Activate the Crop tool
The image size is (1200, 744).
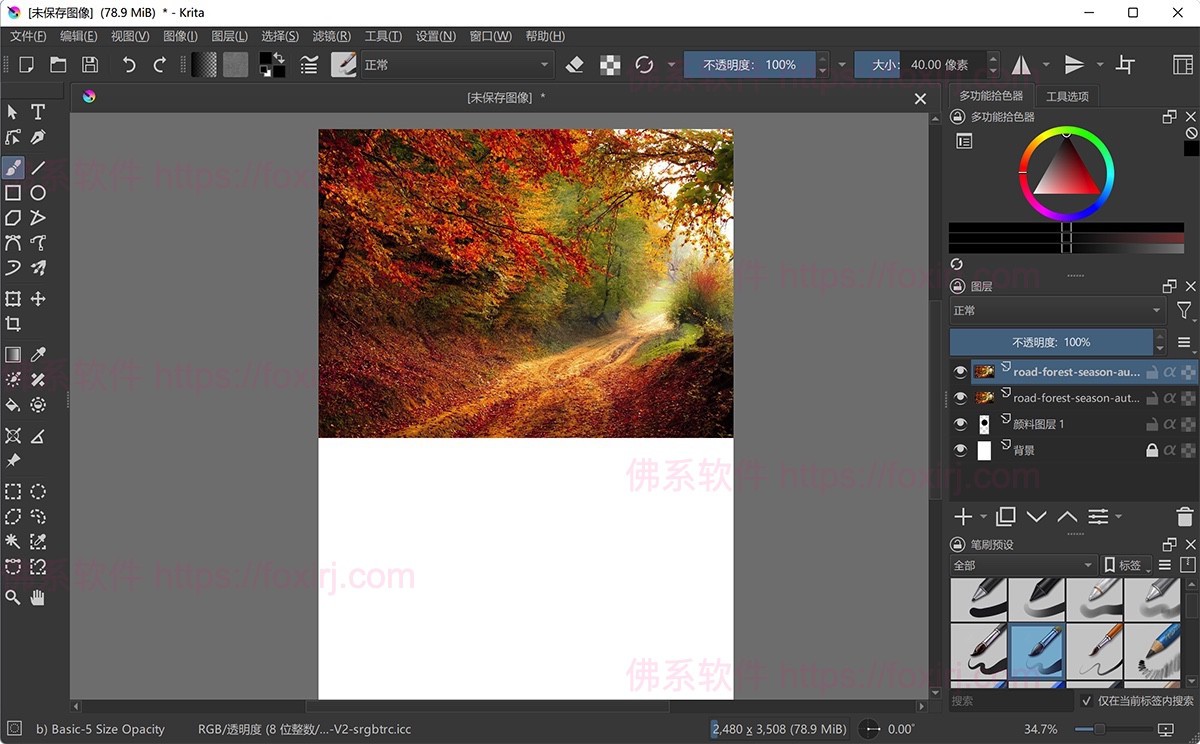click(13, 323)
